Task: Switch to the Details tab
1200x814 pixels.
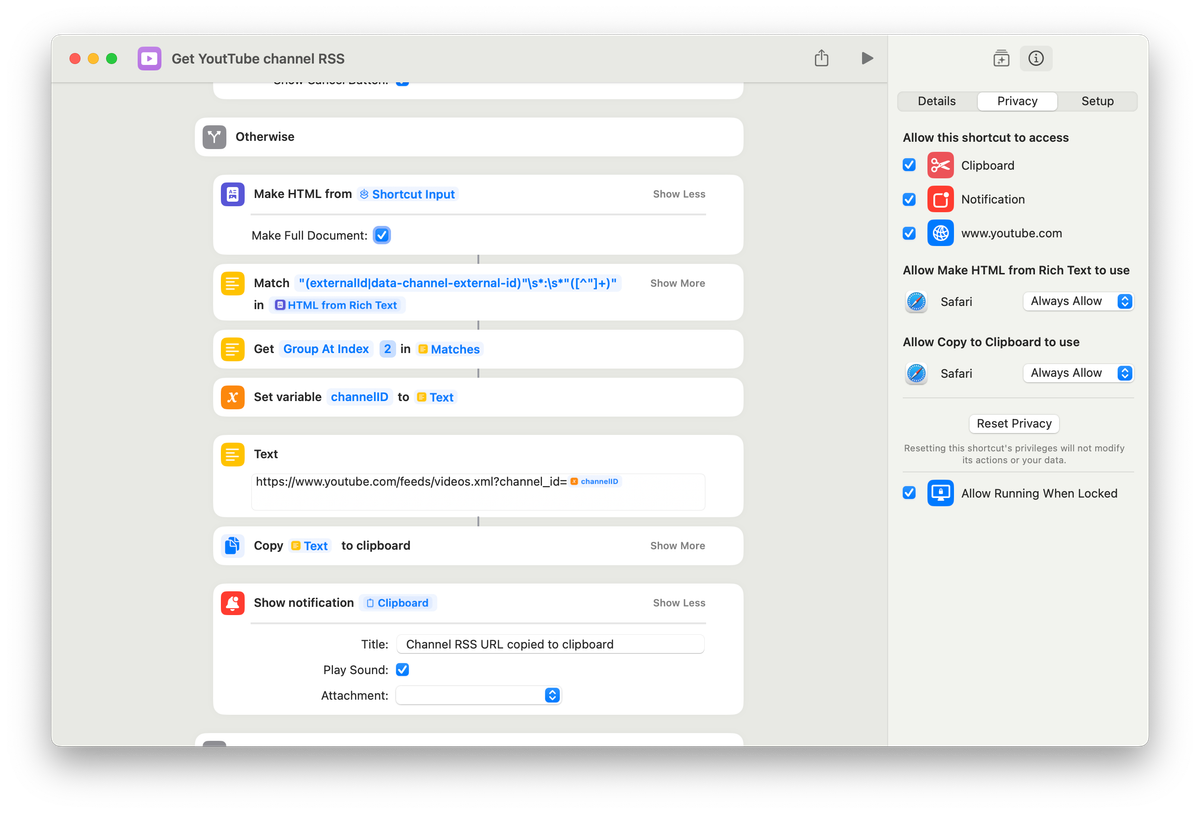Action: (936, 100)
